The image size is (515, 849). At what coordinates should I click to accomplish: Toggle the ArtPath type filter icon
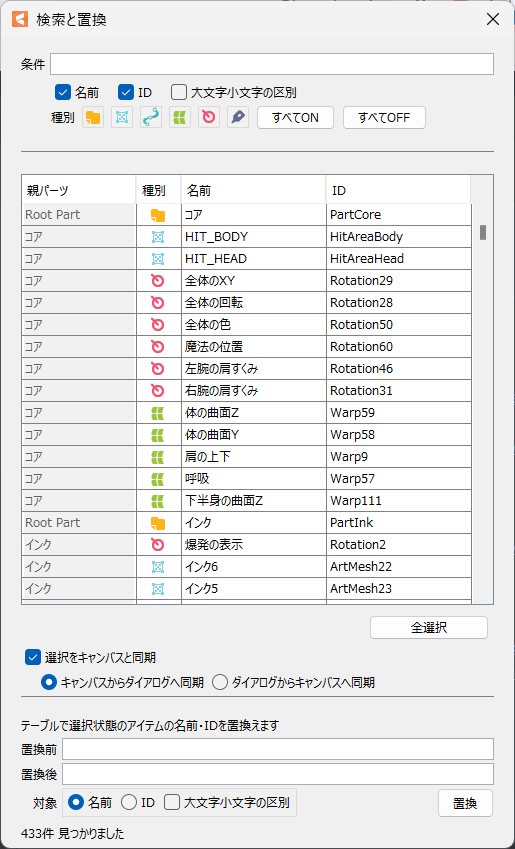pos(151,117)
